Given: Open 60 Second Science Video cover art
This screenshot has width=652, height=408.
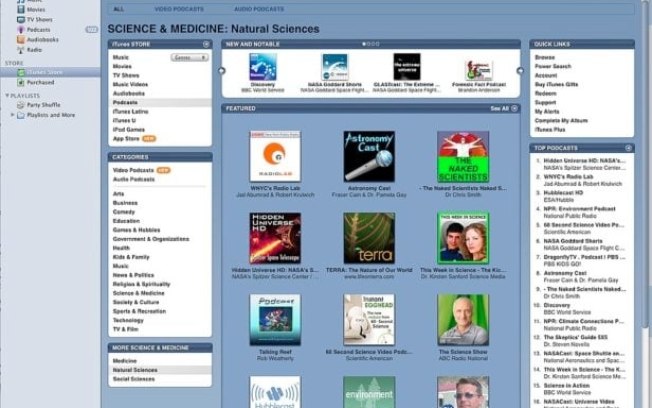Looking at the screenshot, I should pos(369,320).
